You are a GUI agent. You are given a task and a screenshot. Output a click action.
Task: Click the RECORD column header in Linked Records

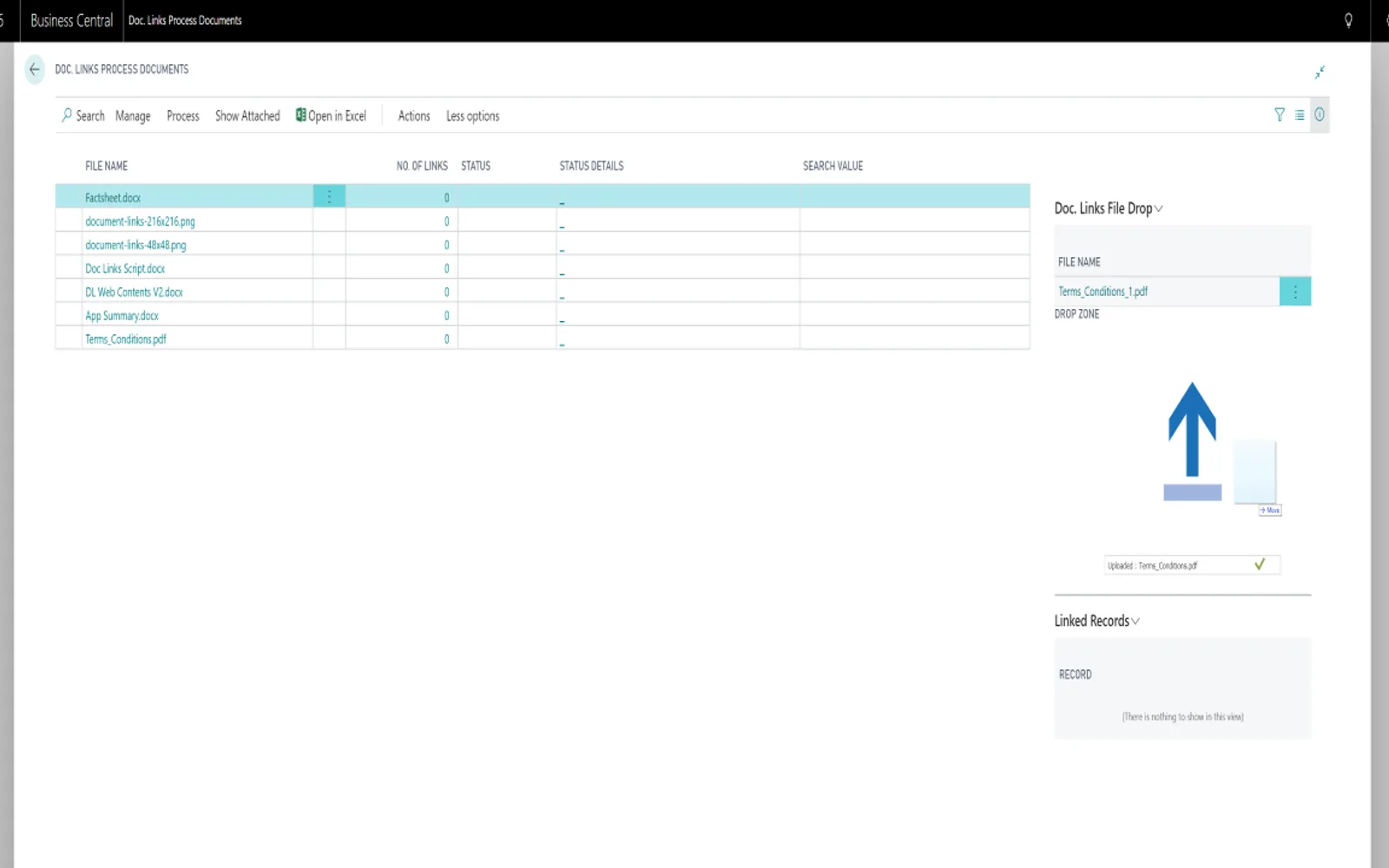click(1075, 674)
